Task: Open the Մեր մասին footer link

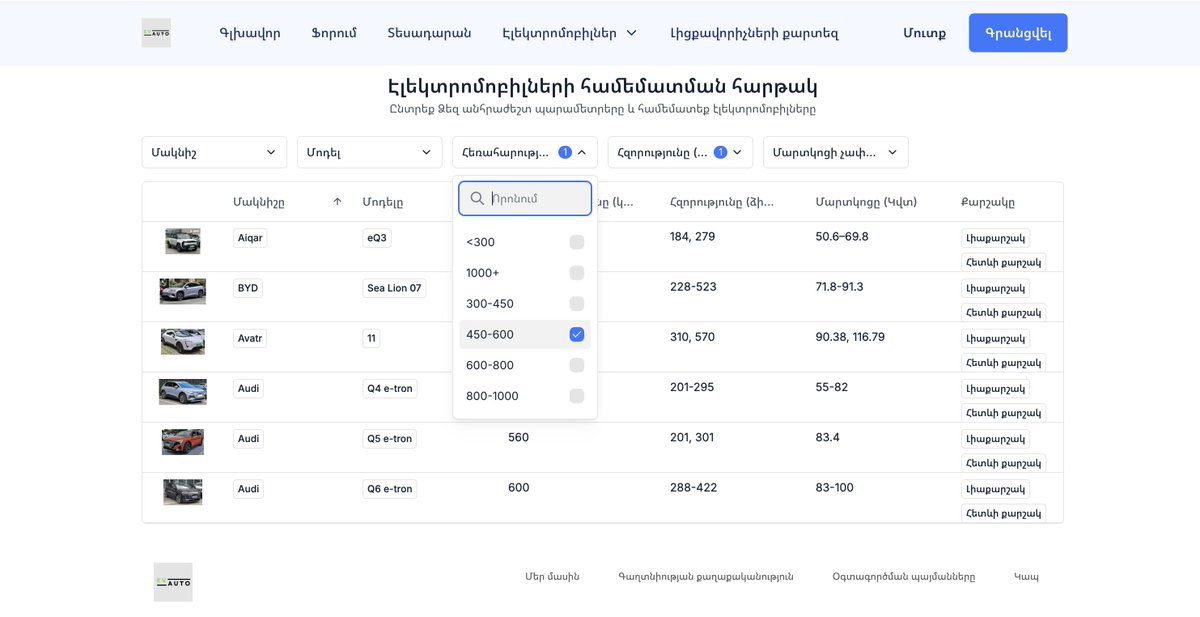Action: click(x=552, y=577)
